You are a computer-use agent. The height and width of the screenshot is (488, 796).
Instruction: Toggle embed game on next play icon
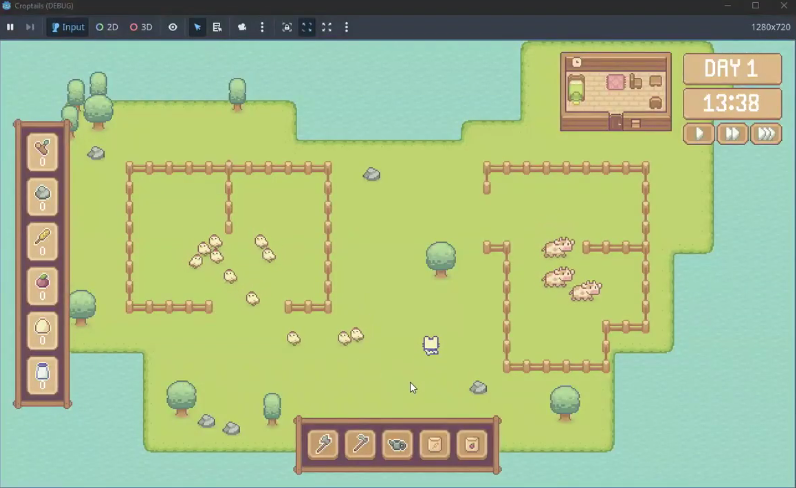tap(287, 27)
